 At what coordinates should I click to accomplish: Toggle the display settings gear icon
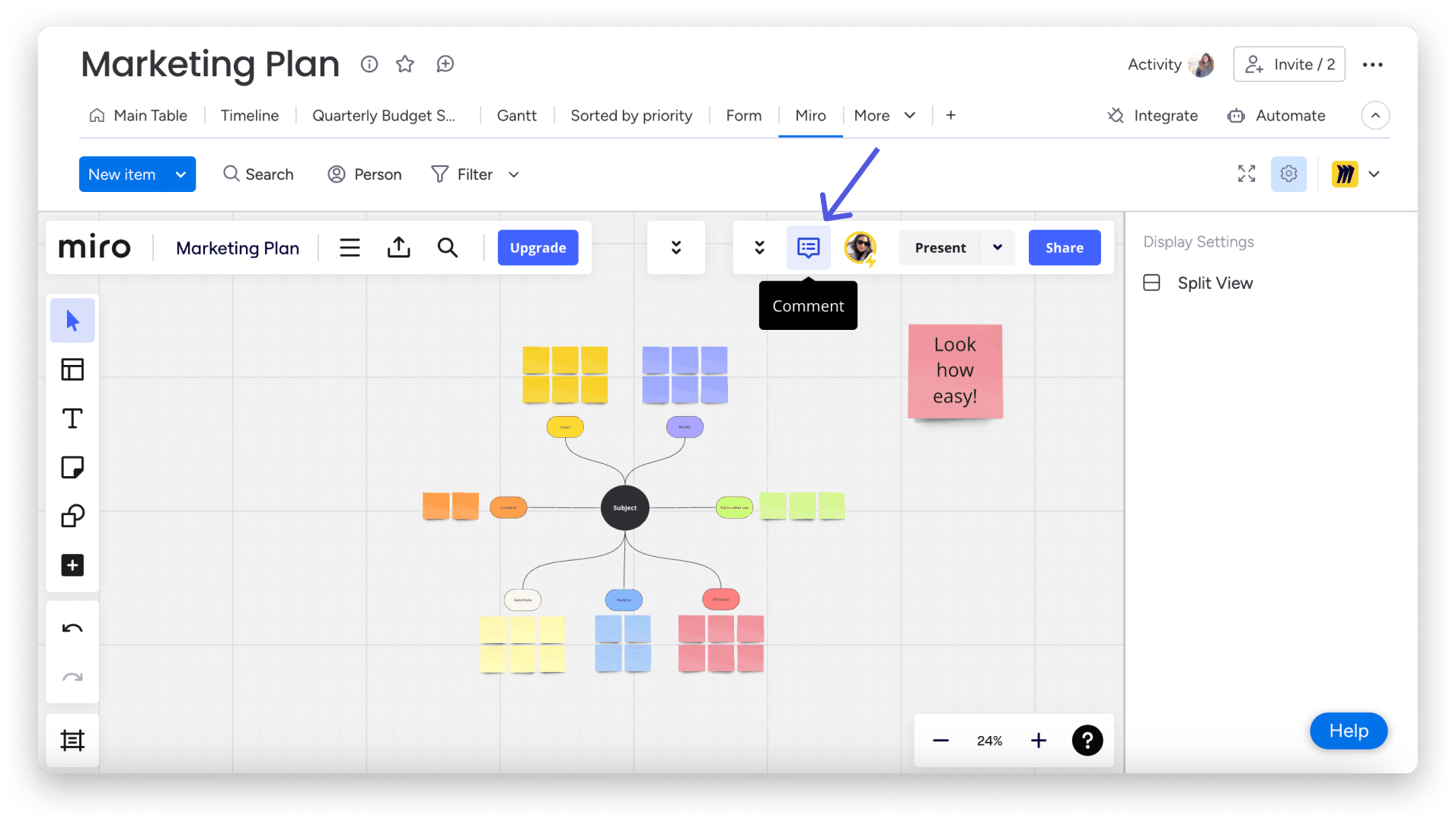(x=1288, y=174)
